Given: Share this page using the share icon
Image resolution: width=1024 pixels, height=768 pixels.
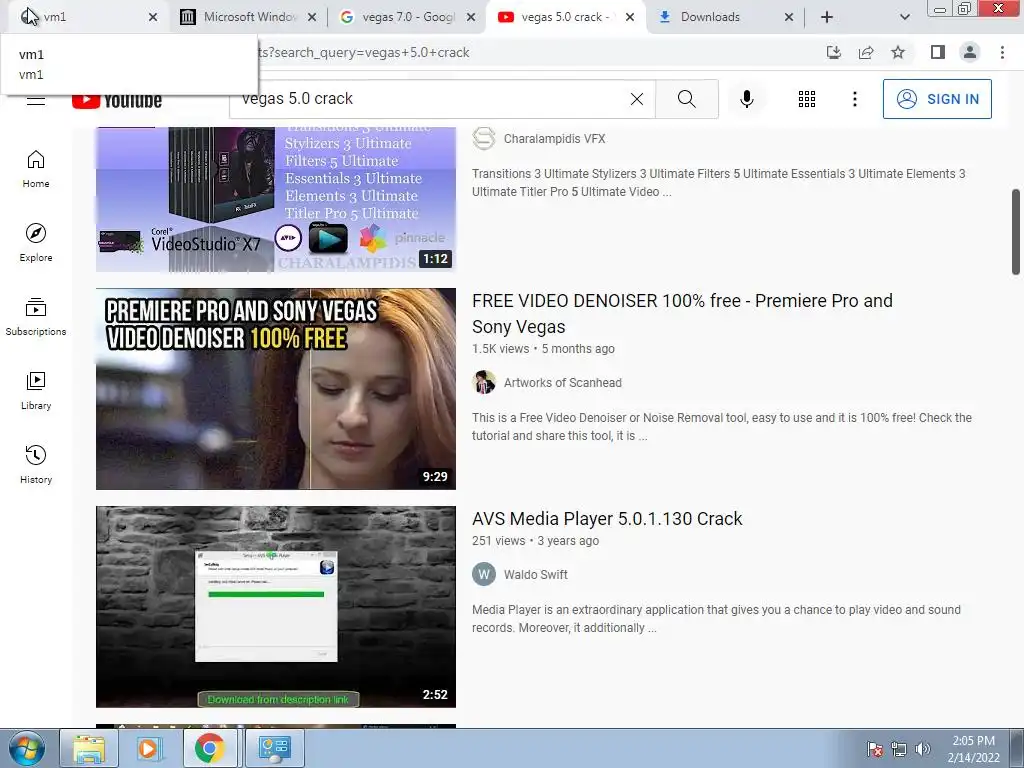Looking at the screenshot, I should click(x=866, y=52).
